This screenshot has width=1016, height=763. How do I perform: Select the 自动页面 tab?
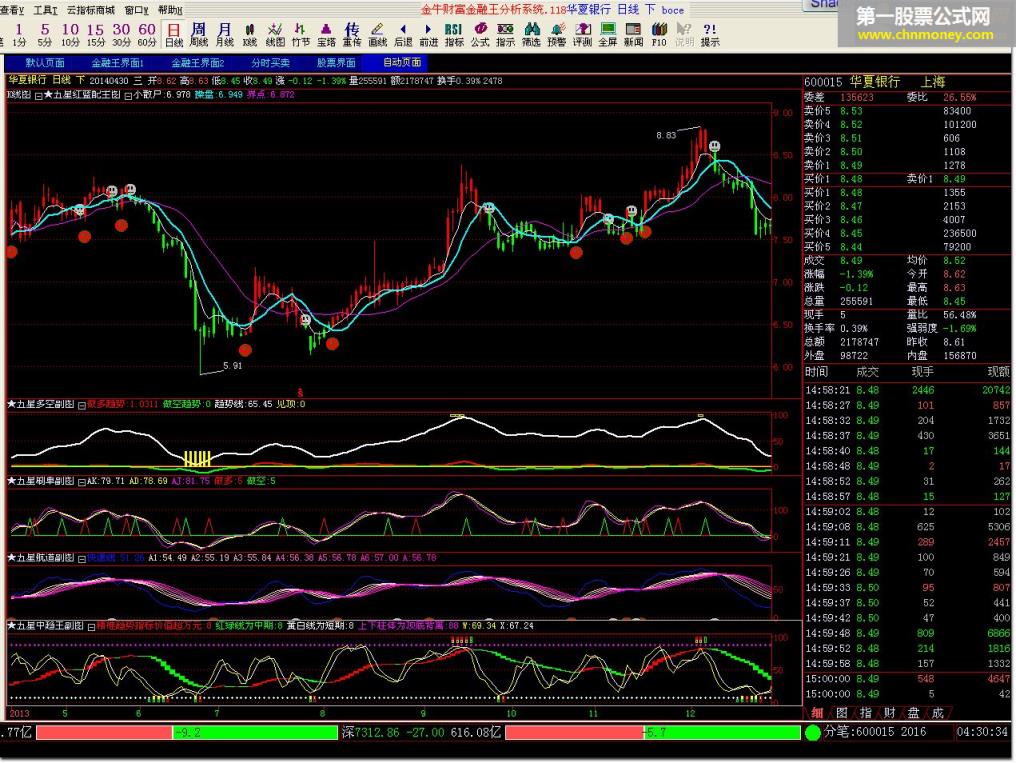point(402,62)
